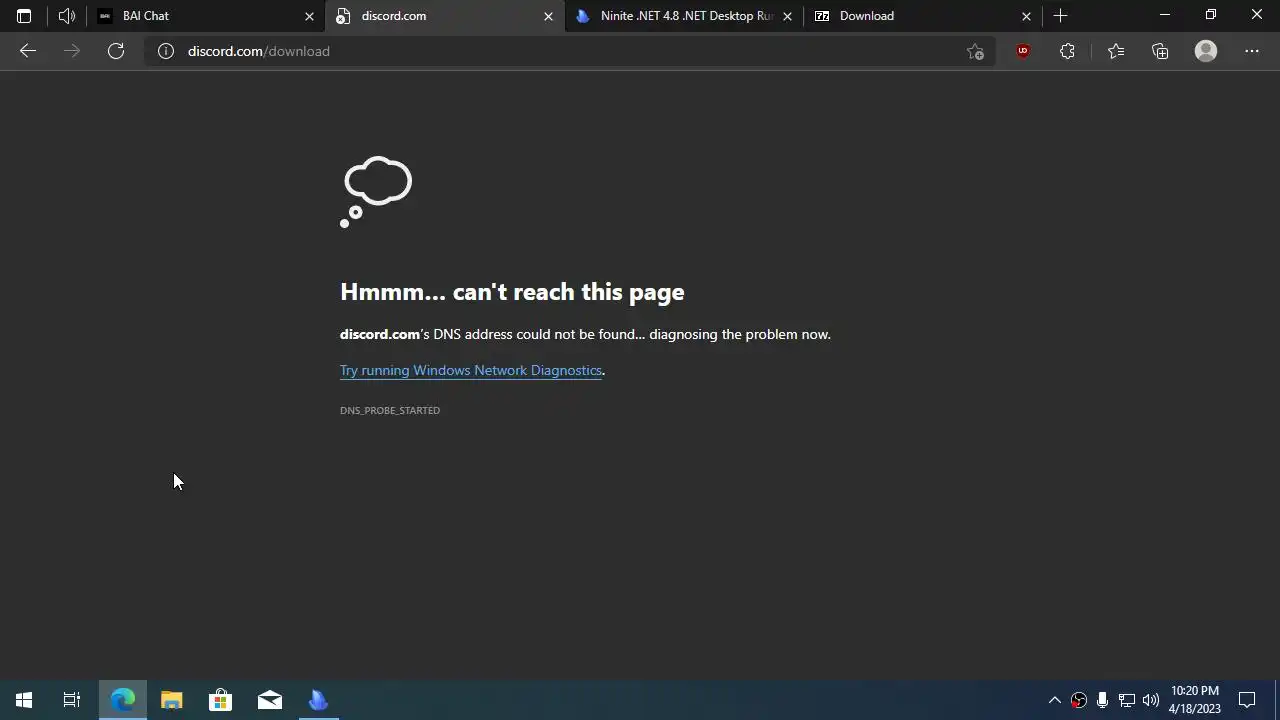Open File Explorer from the taskbar
The image size is (1280, 720).
click(172, 700)
